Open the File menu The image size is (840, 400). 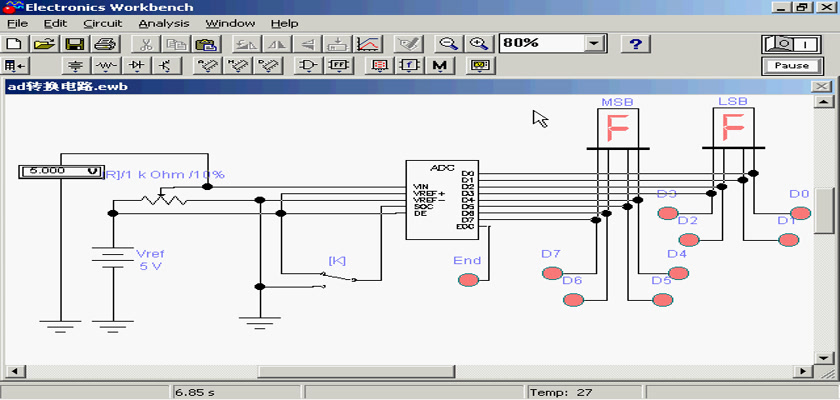click(17, 24)
